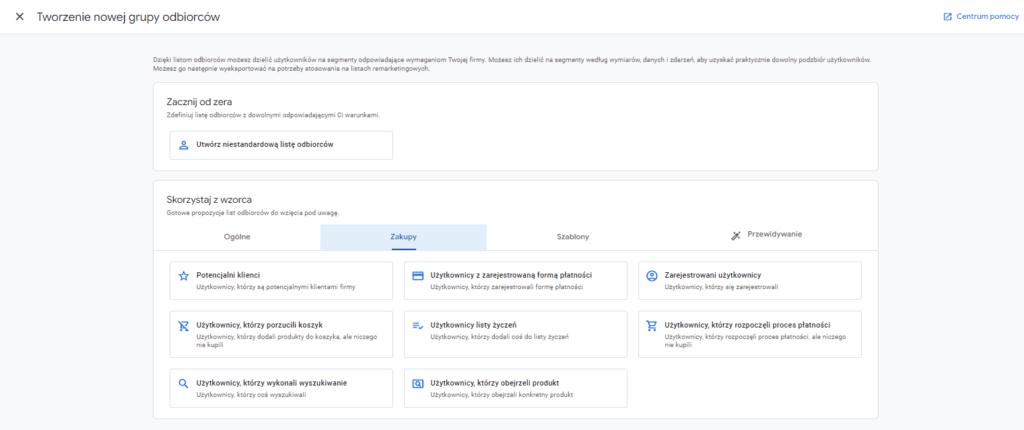The image size is (1024, 430).
Task: Pick the Zarejestrowani użytkownicy template
Action: [x=750, y=280]
